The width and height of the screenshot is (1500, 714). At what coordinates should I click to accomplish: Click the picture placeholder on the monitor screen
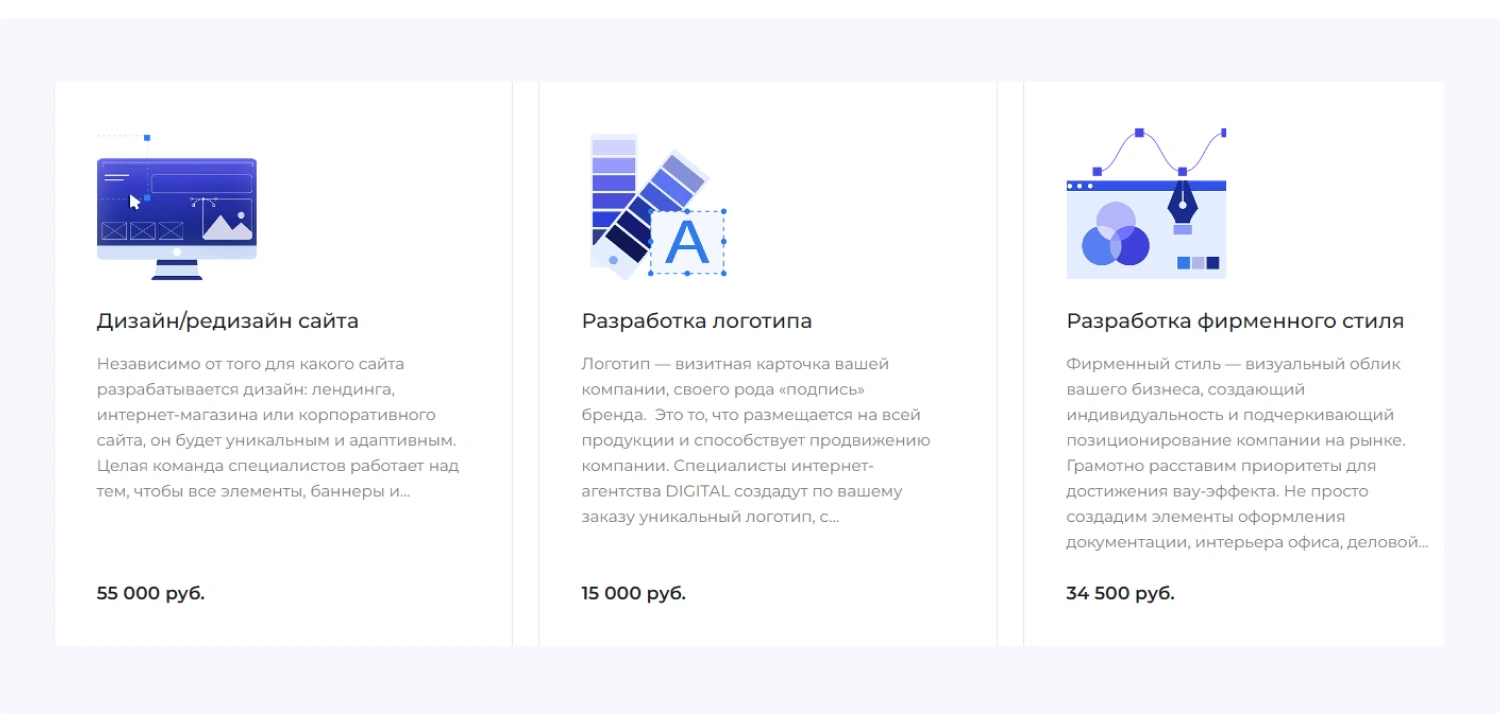click(227, 220)
